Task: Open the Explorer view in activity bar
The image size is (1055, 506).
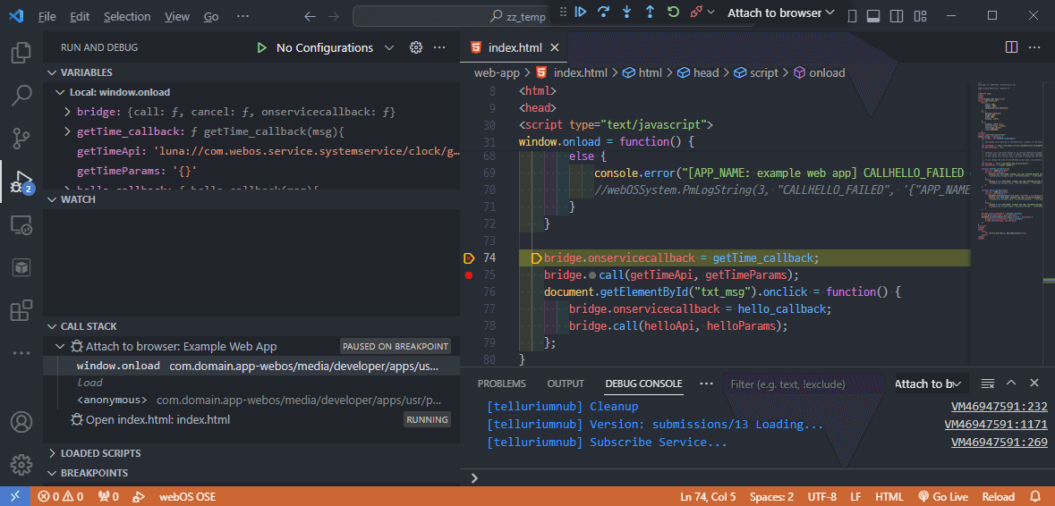Action: 22,52
